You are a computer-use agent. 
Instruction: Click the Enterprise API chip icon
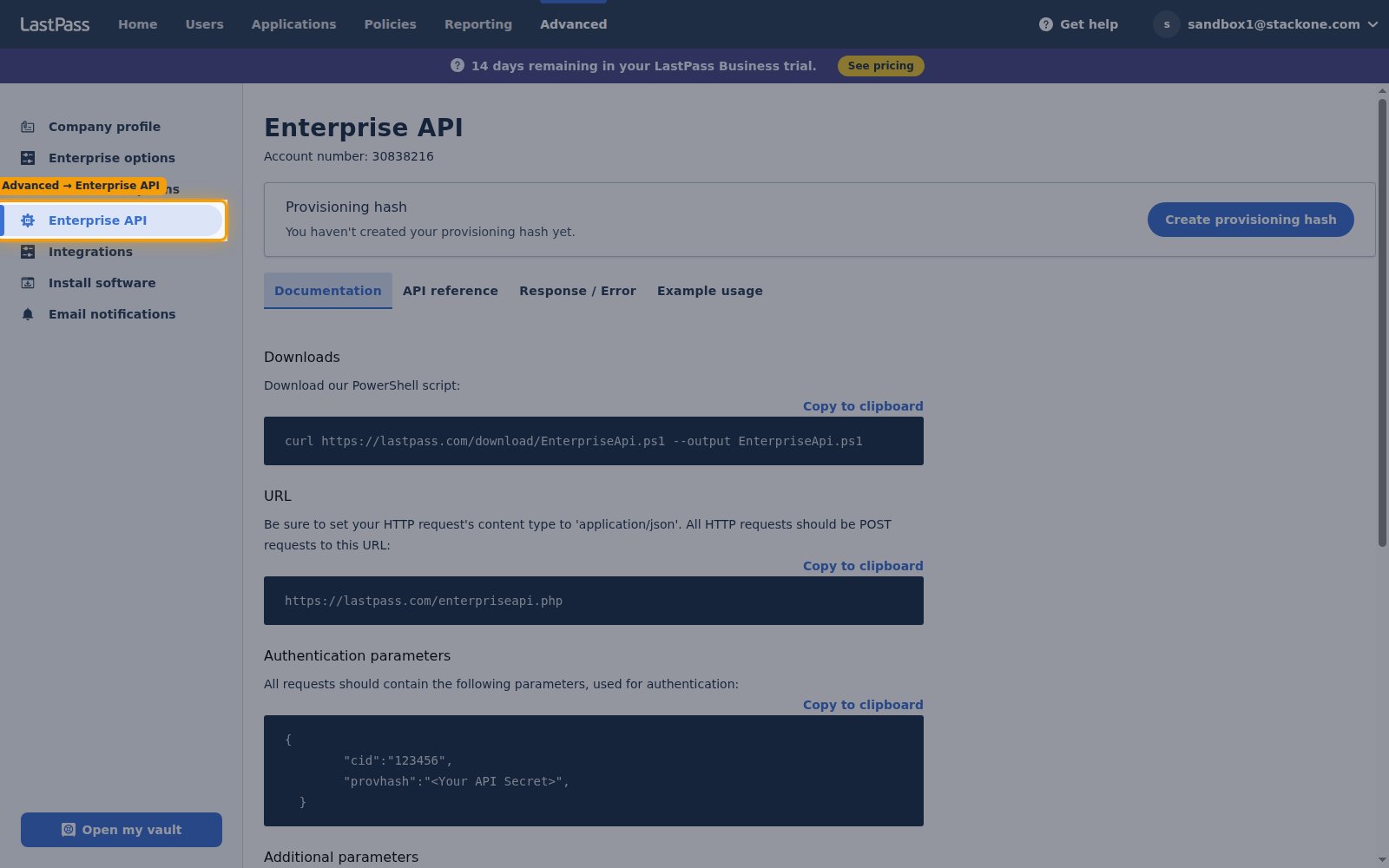tap(28, 220)
